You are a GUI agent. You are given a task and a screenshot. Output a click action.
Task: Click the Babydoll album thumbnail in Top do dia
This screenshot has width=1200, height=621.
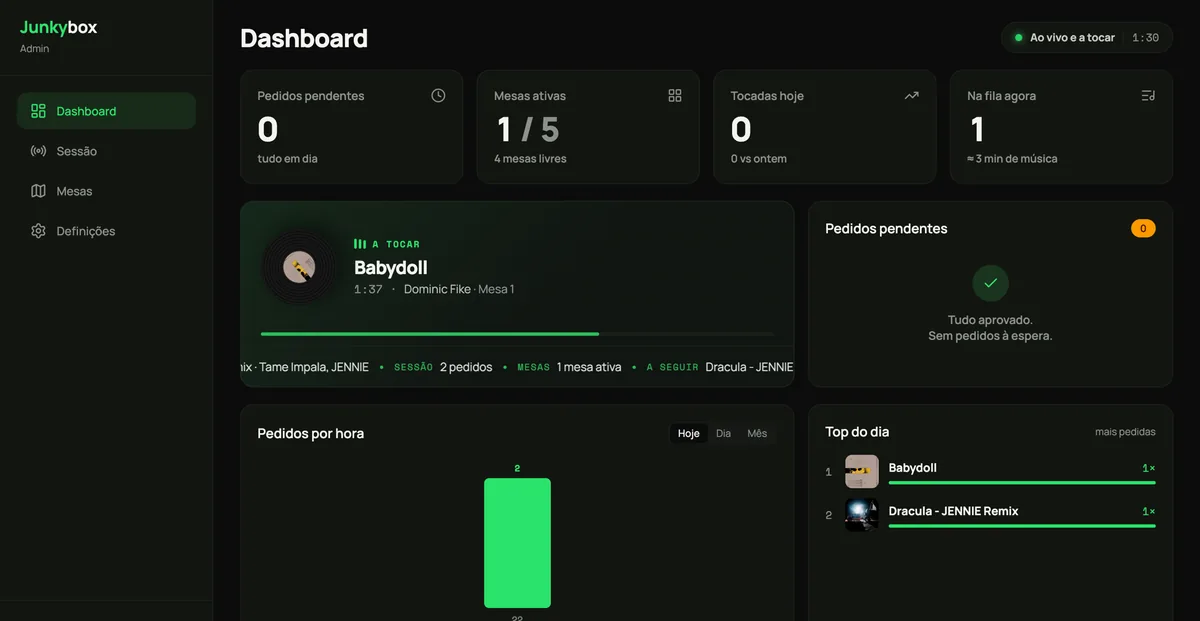coord(862,472)
